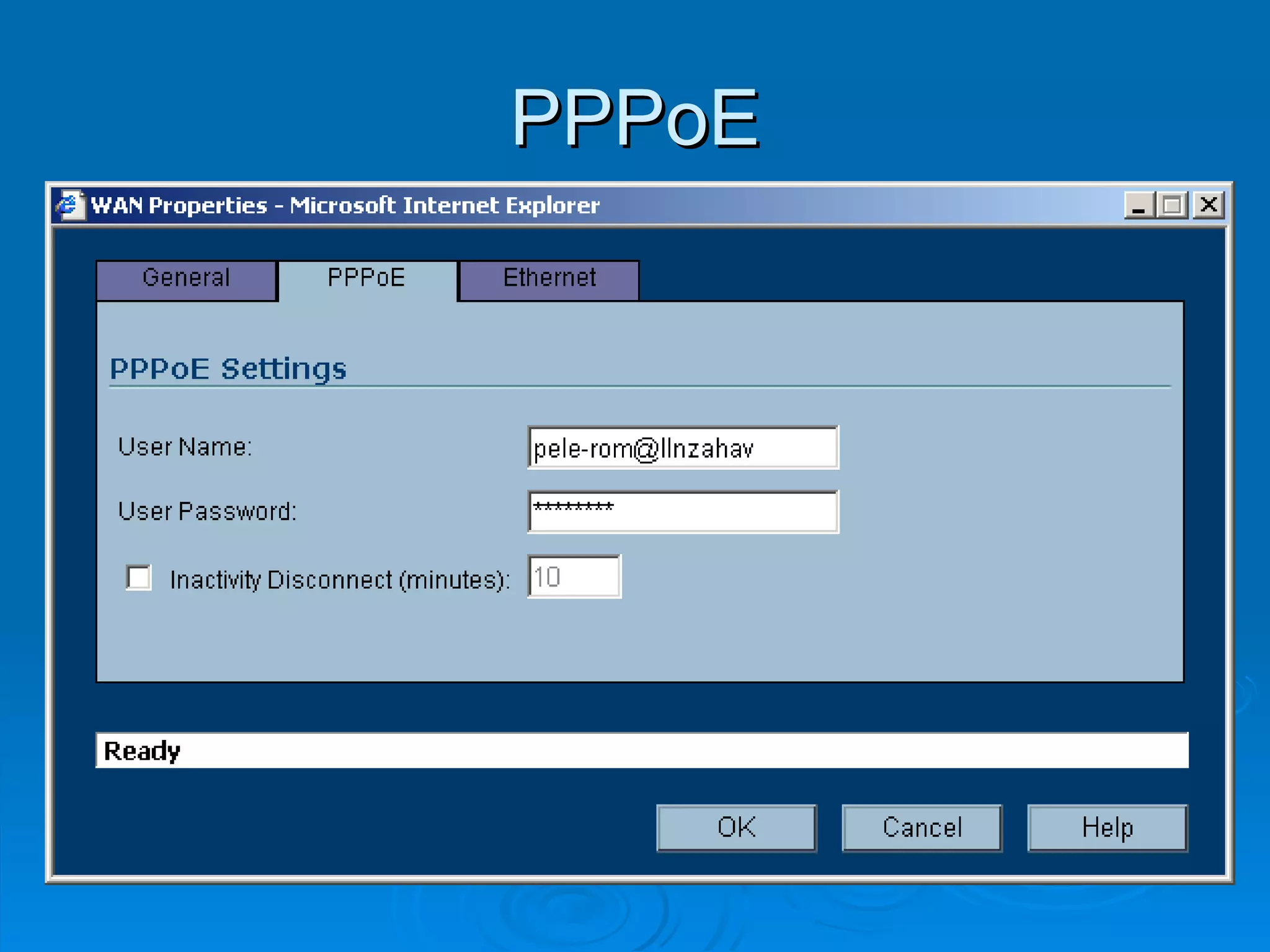
Task: Click the 'PPPoE Settings' heading
Action: [x=228, y=369]
